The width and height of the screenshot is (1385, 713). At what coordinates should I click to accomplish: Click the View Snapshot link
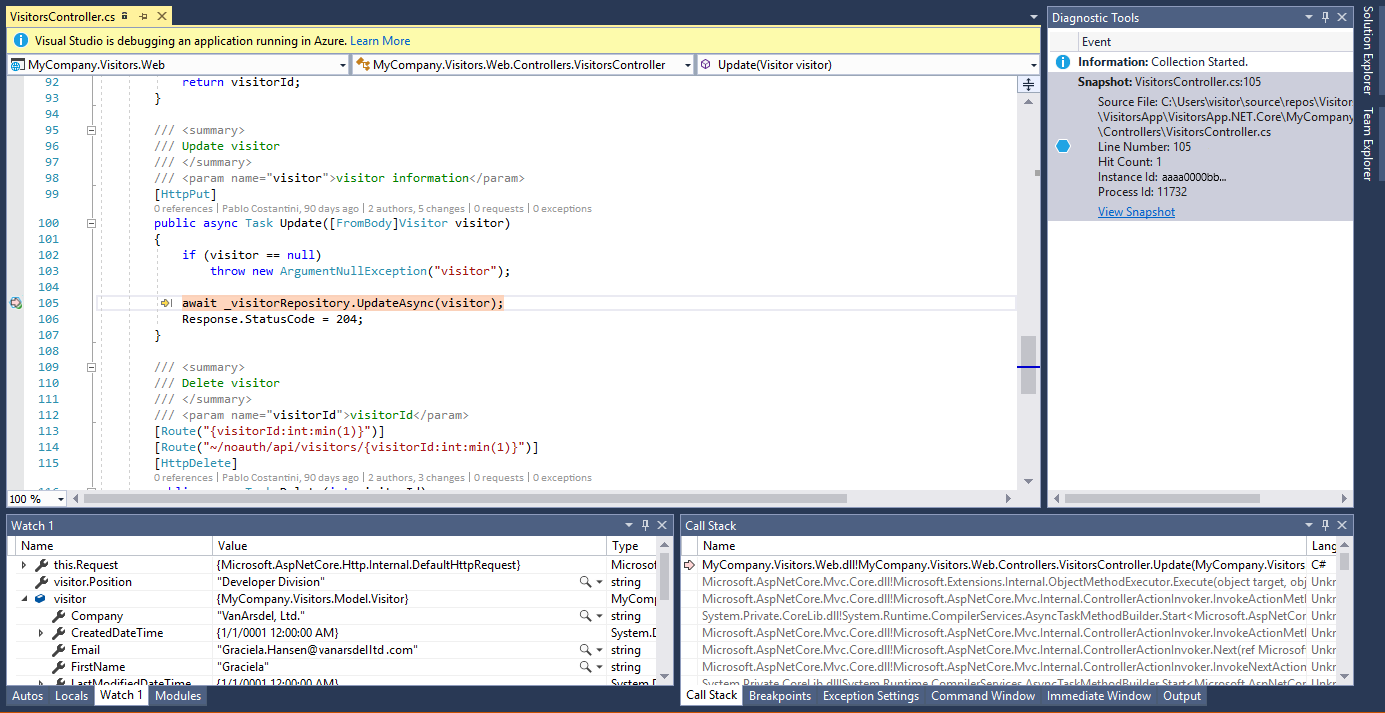point(1135,211)
